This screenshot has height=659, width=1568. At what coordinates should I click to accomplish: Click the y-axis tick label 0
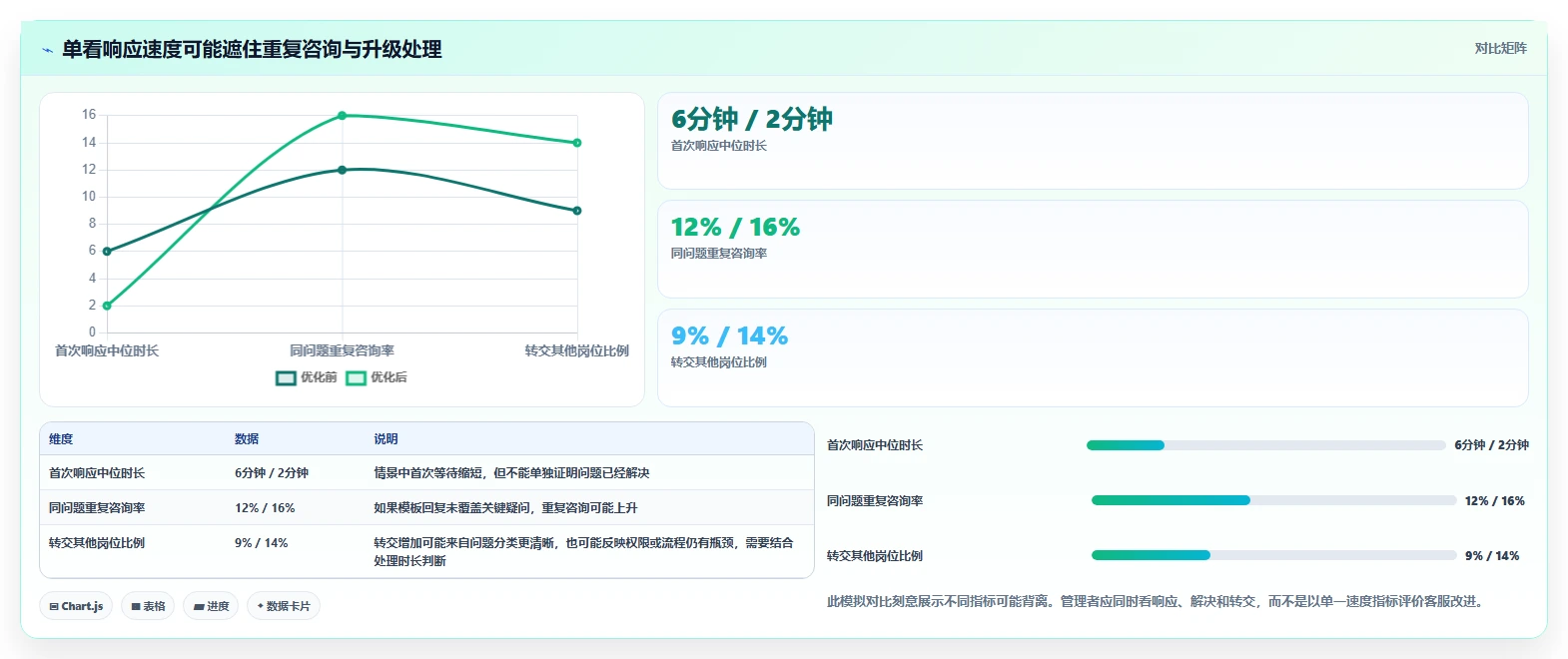(x=92, y=332)
